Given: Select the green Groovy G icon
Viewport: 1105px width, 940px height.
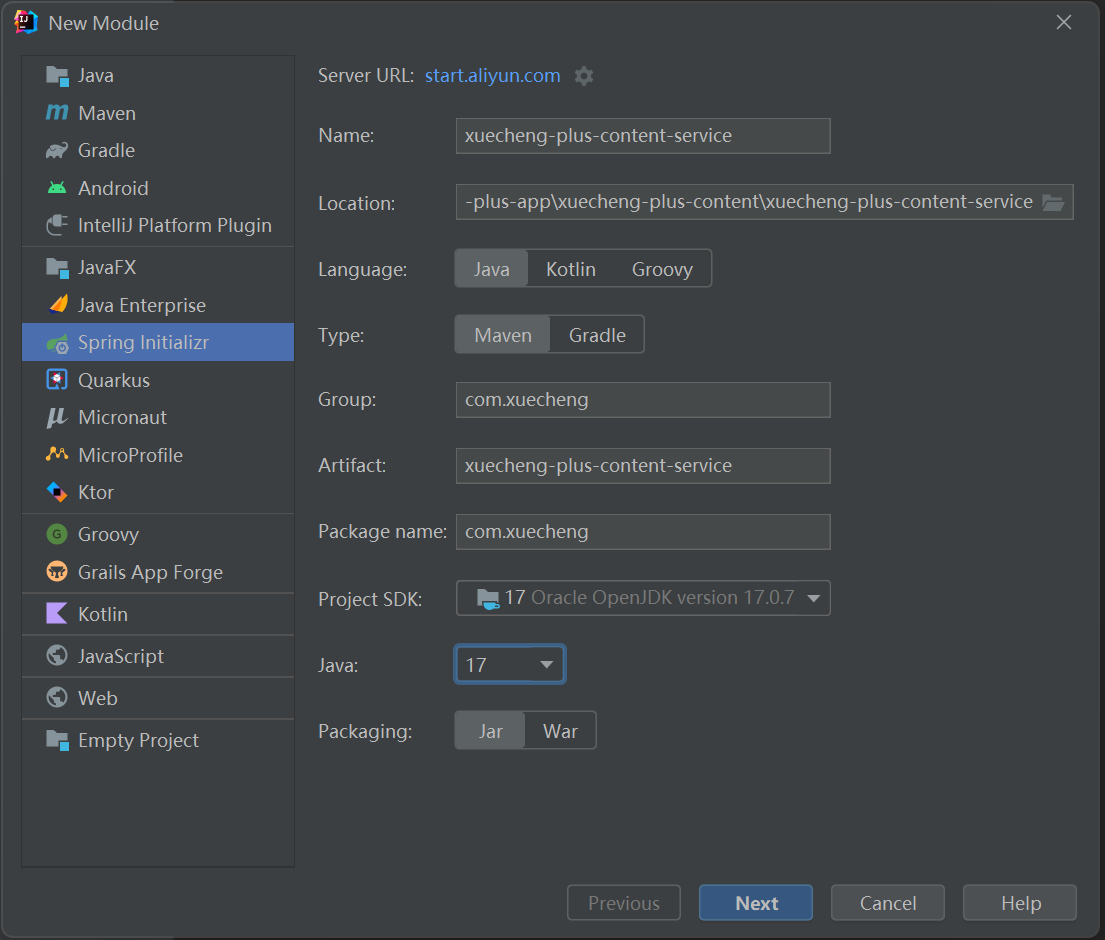Looking at the screenshot, I should coord(57,534).
